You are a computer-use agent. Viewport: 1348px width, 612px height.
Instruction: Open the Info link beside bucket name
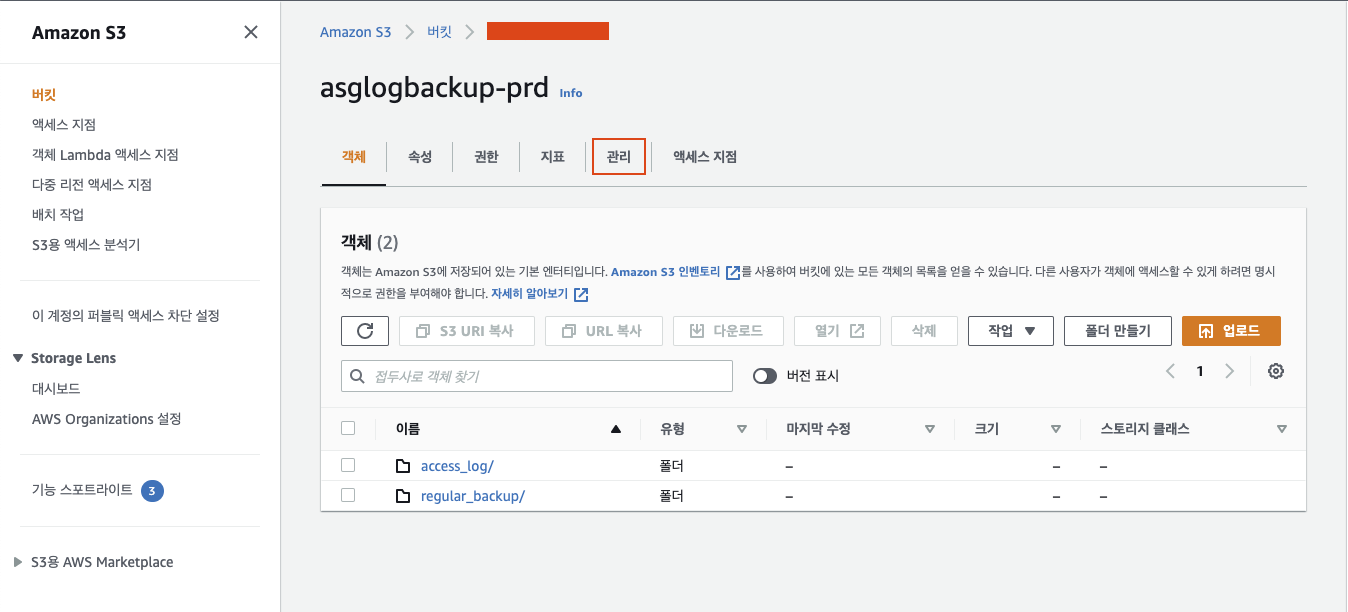click(571, 93)
